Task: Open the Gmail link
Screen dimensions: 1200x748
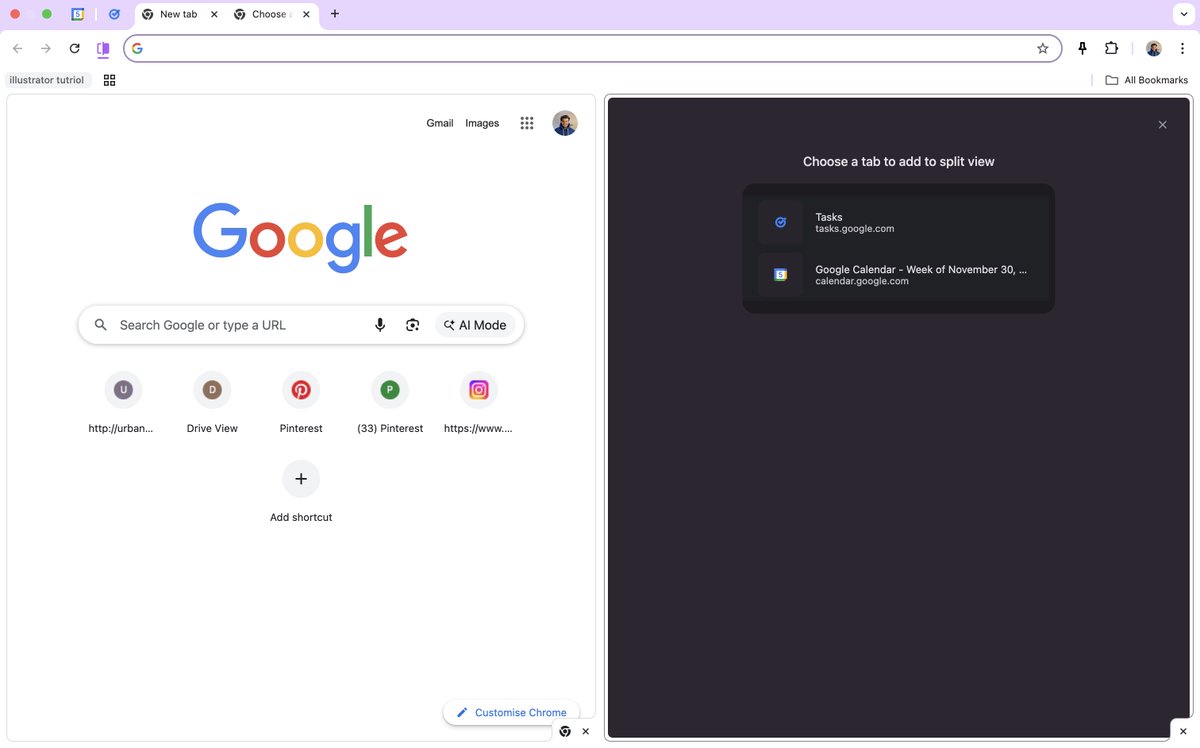Action: (x=440, y=123)
